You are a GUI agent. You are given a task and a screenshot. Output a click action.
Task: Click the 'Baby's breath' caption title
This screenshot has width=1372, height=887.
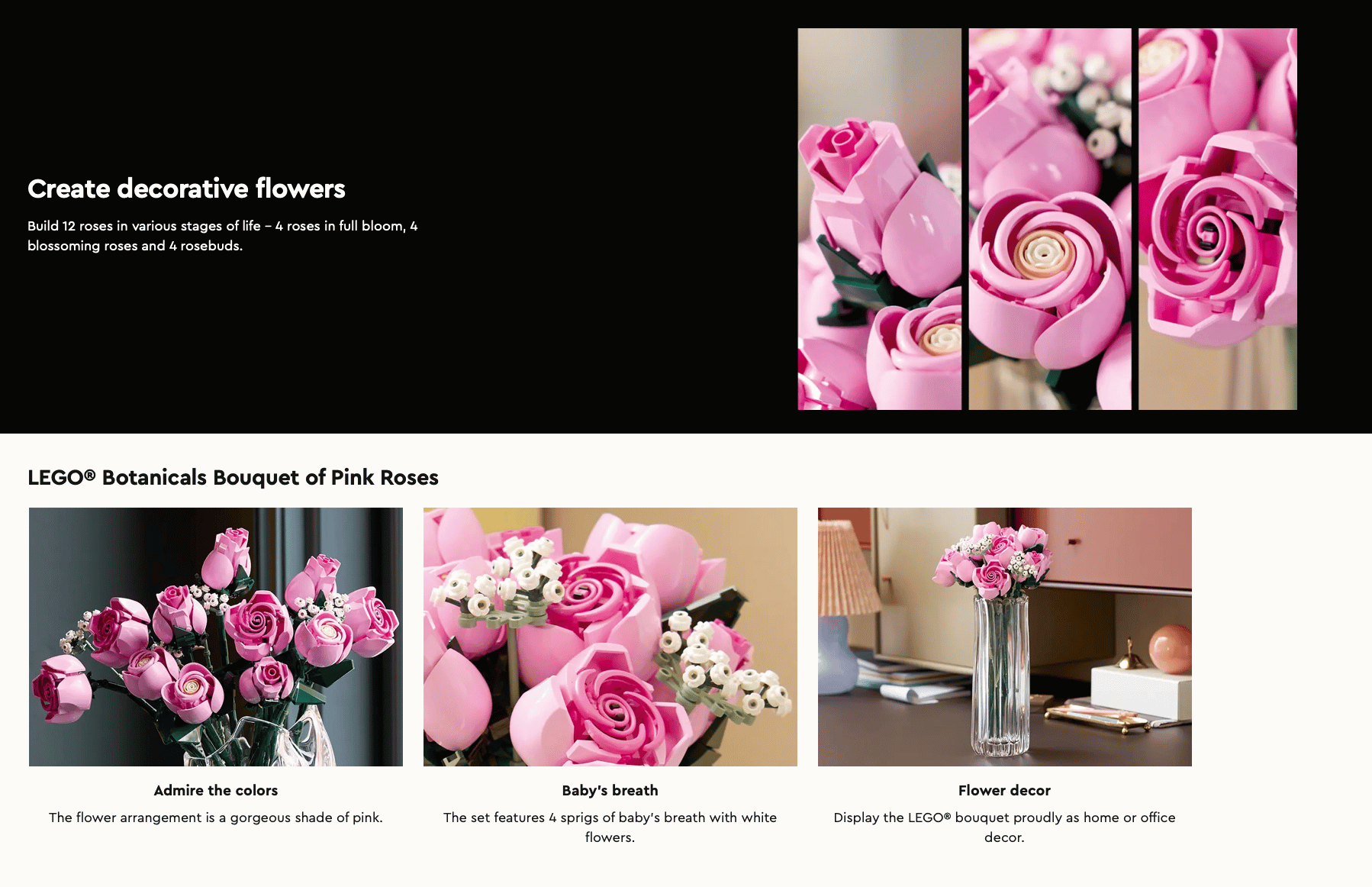click(x=610, y=790)
